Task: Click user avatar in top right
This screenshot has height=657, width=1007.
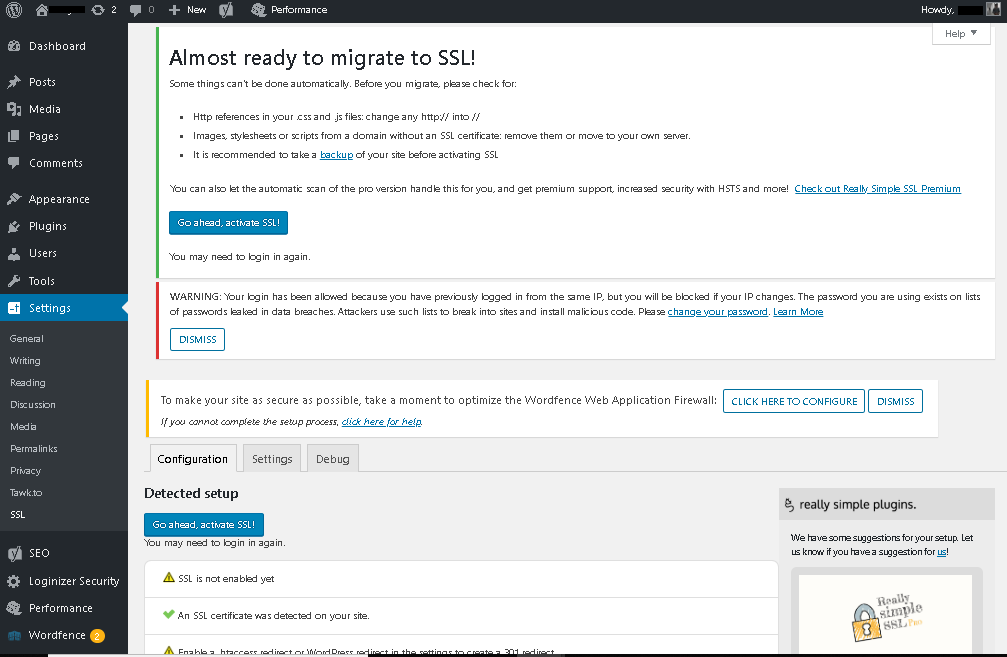Action: tap(993, 10)
